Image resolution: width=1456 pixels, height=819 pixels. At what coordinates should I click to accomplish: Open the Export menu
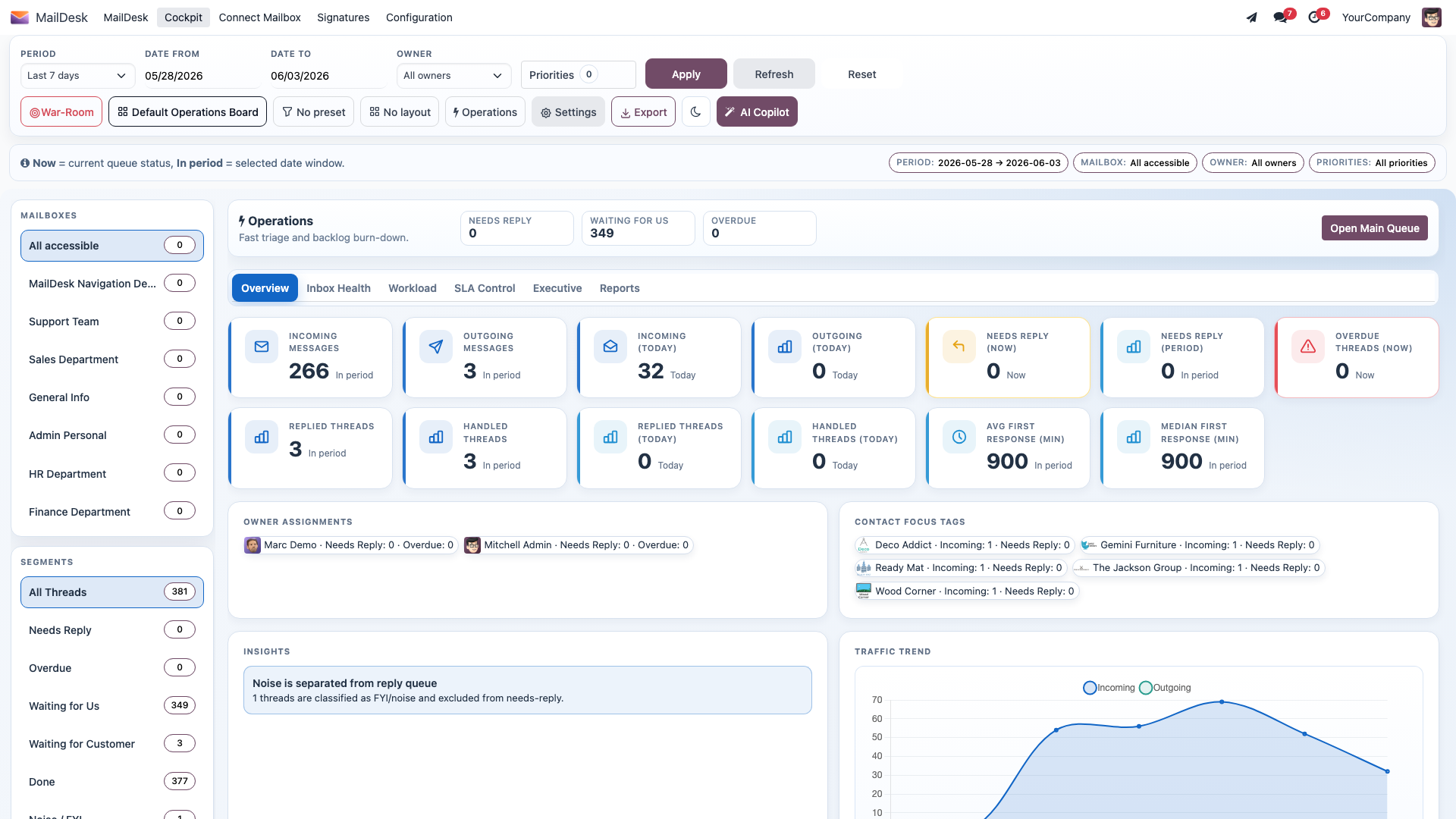pyautogui.click(x=643, y=111)
